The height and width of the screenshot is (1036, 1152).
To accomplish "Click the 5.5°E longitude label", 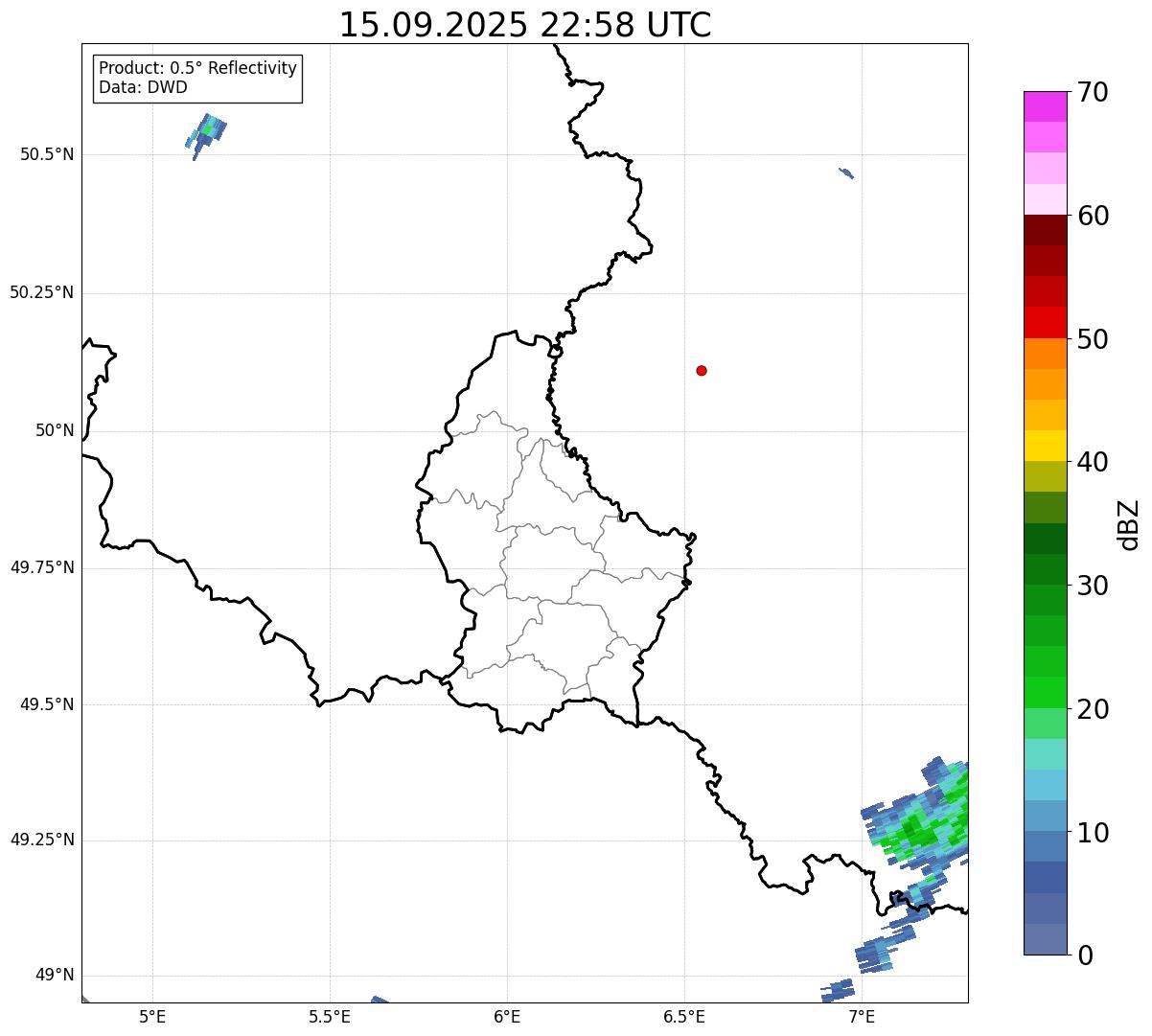I will (330, 1016).
